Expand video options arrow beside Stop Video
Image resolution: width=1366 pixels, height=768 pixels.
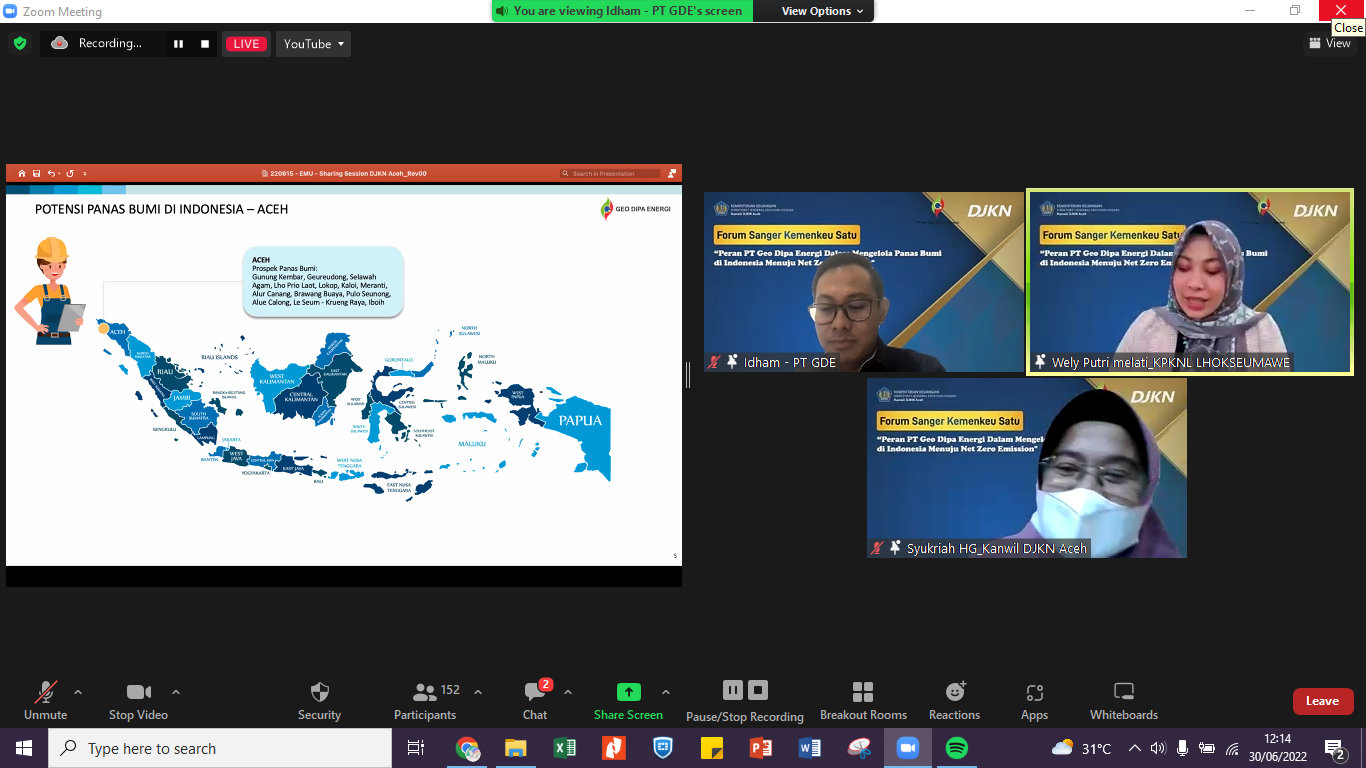(176, 692)
